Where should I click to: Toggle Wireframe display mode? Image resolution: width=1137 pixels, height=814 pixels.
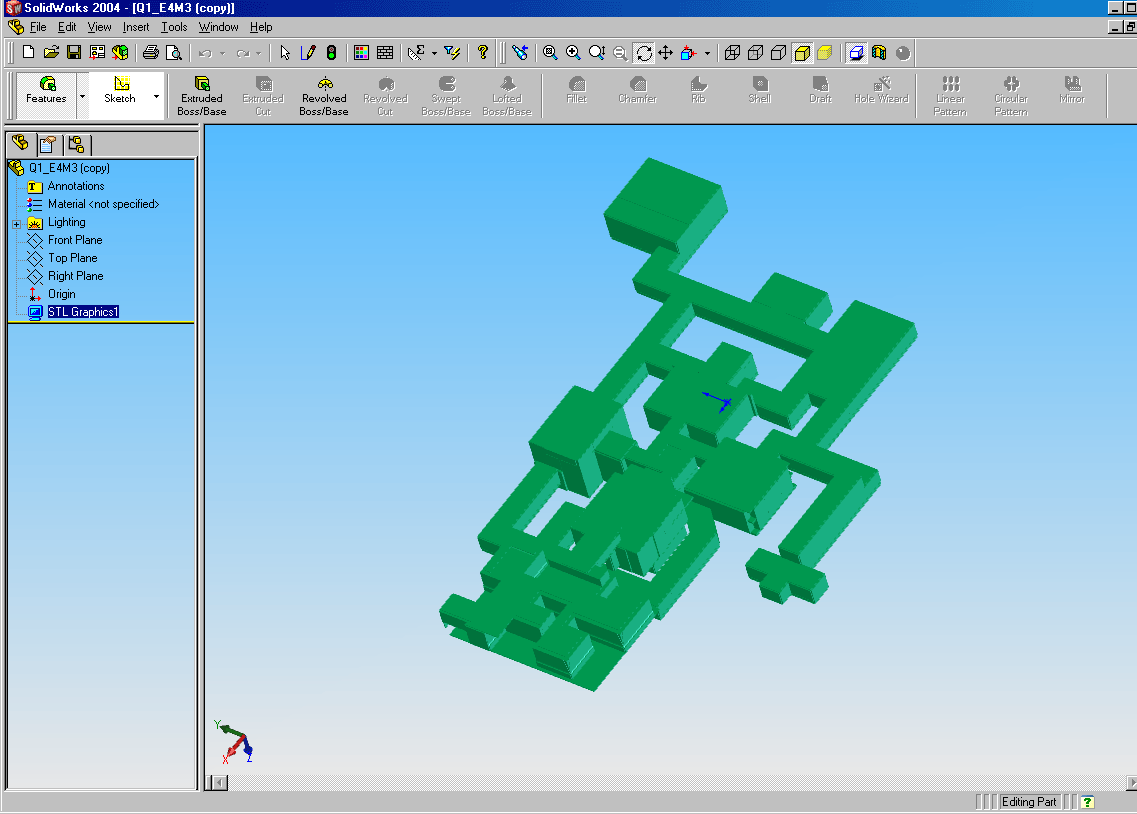pos(733,52)
